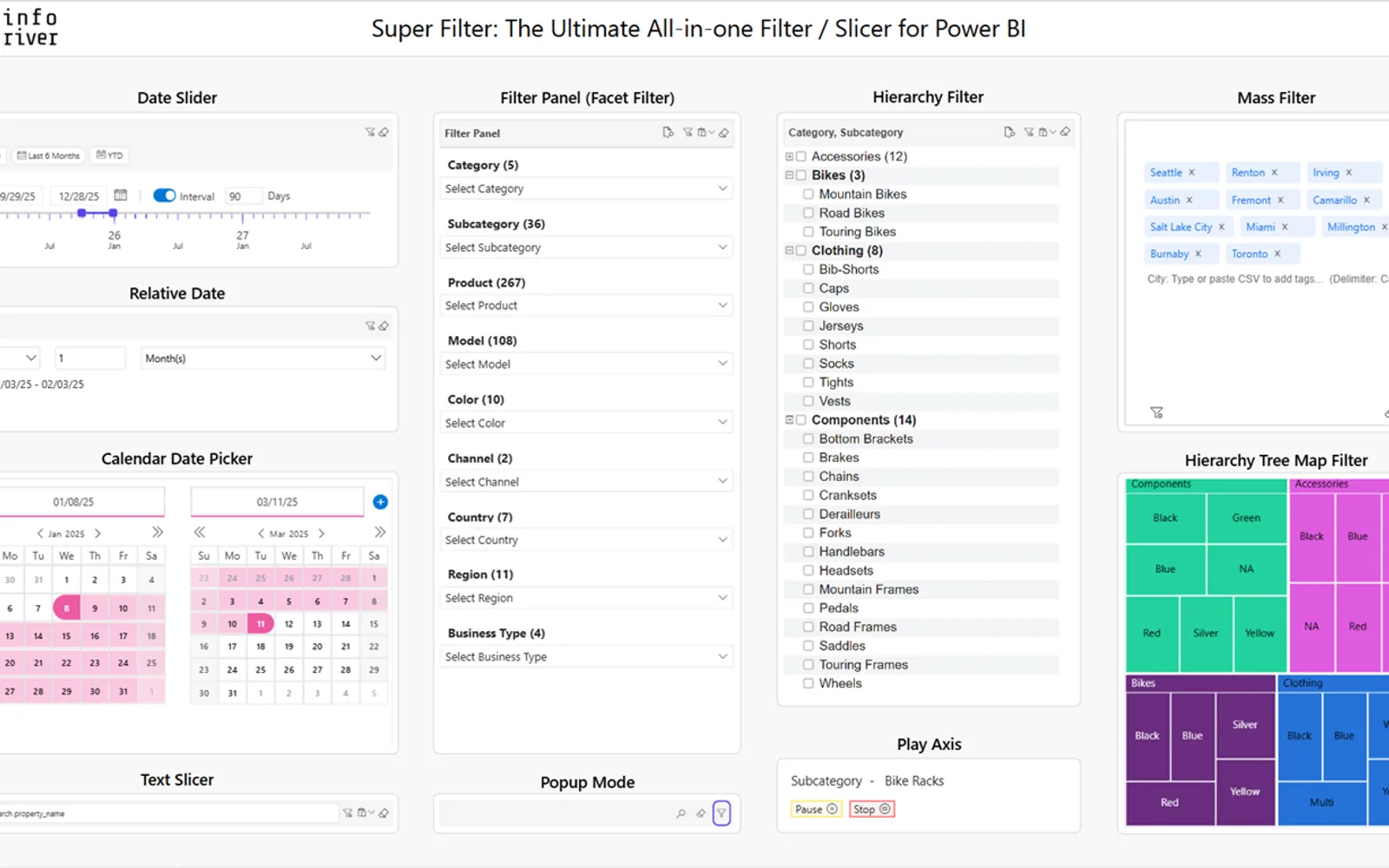Open the Select Product dropdown
Screen dimensions: 1389x868
[587, 306]
